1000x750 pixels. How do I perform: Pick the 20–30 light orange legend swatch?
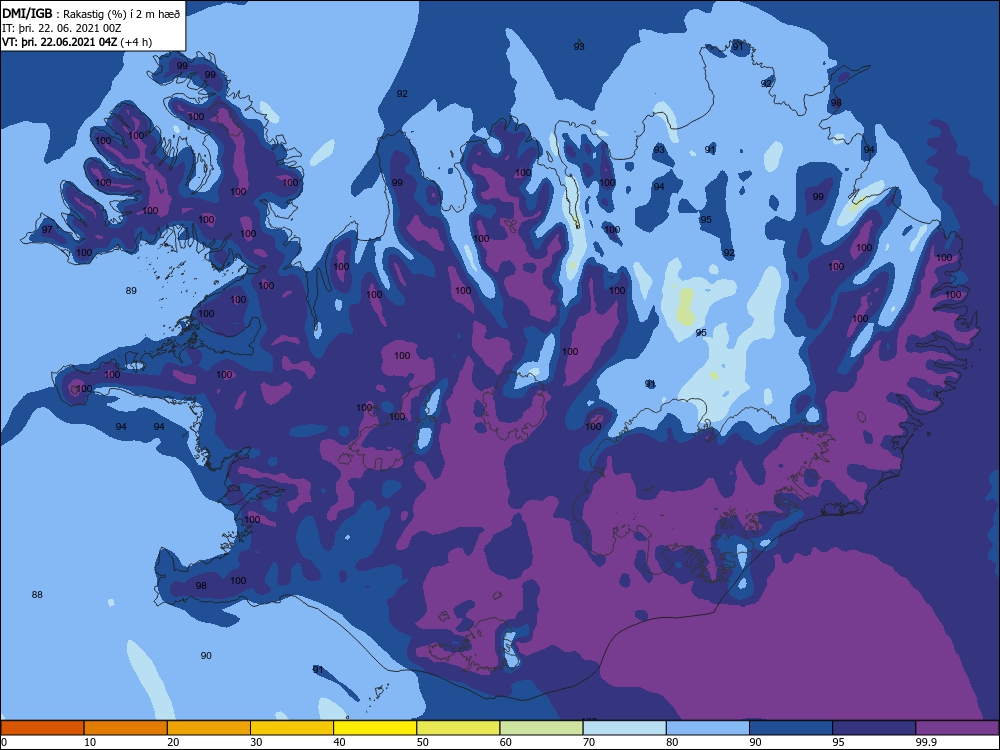[209, 728]
